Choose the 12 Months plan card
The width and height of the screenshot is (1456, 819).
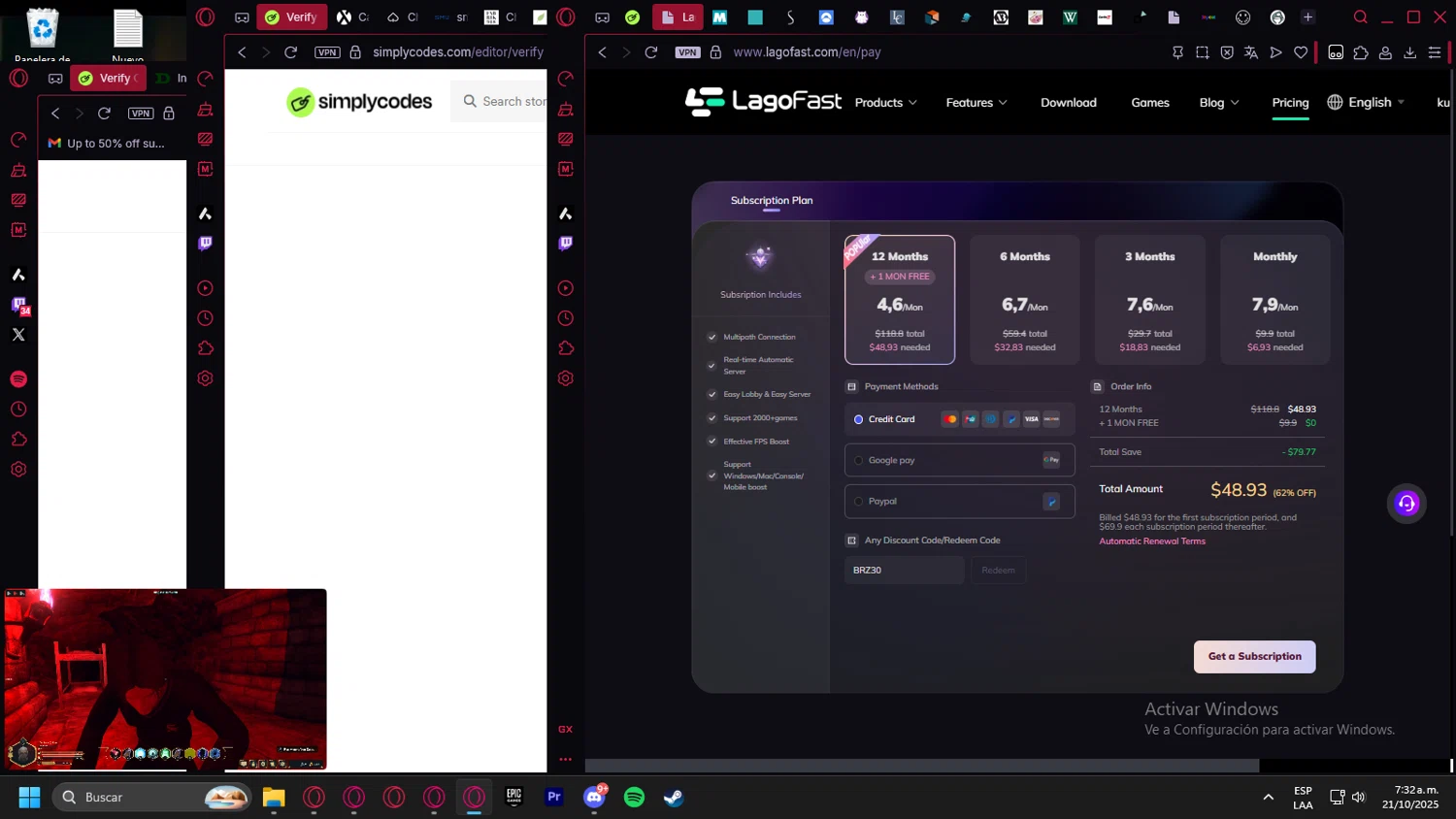(900, 300)
